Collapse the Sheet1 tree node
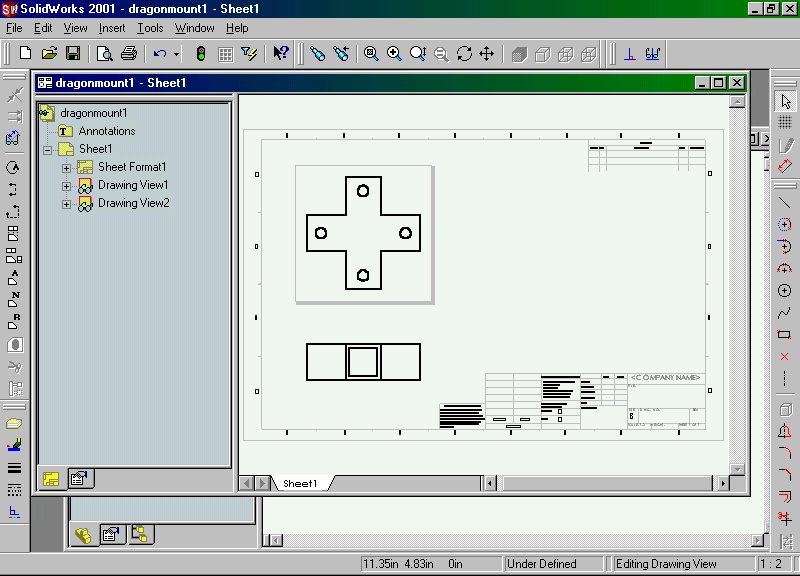This screenshot has width=800, height=576. 47,150
